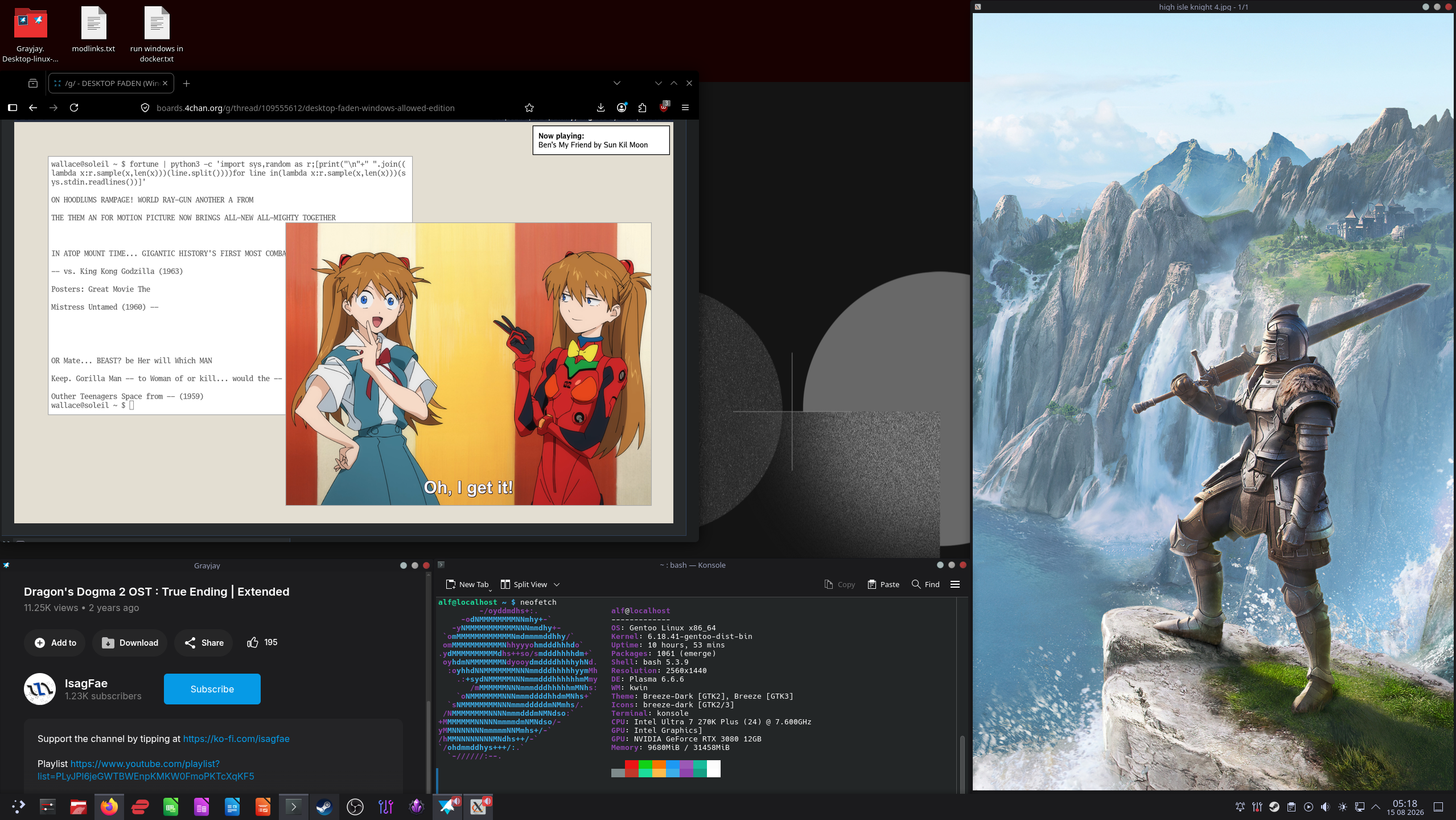The image size is (1456, 820).
Task: Open the KDE application launcher
Action: [x=18, y=806]
